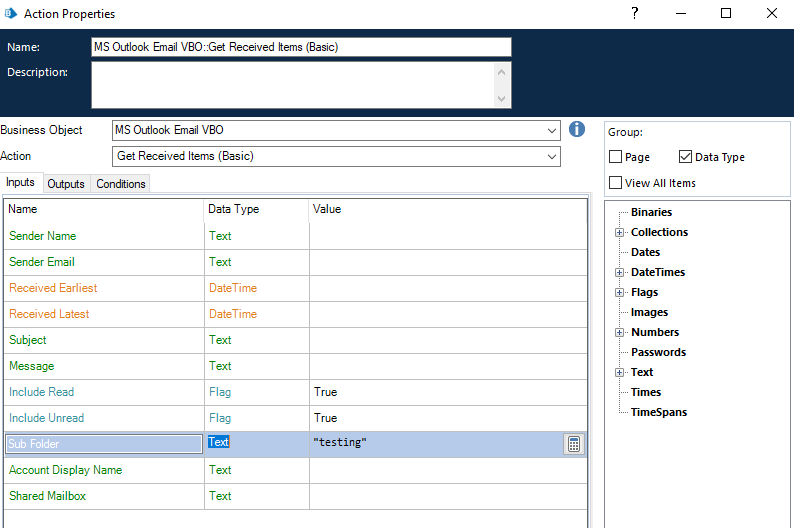This screenshot has width=794, height=528.
Task: Open the Action dropdown list
Action: 553,157
